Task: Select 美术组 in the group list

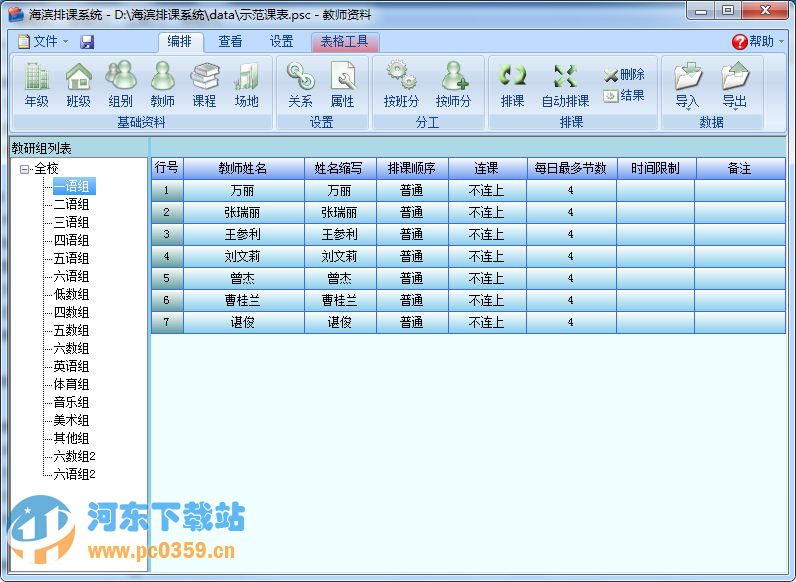Action: [72, 421]
